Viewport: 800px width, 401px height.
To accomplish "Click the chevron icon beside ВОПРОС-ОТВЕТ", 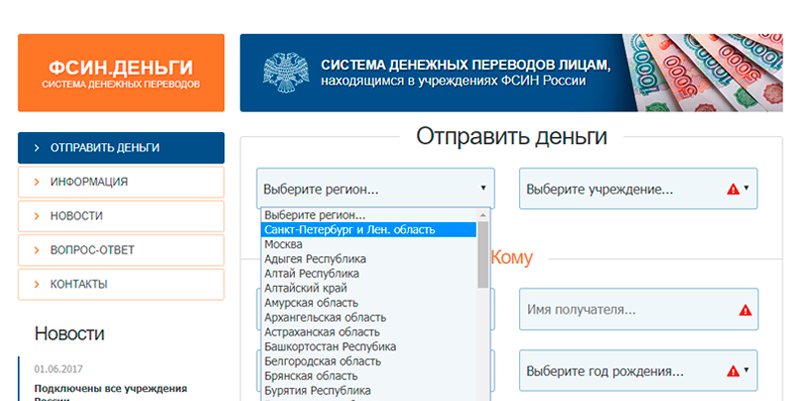I will point(37,250).
